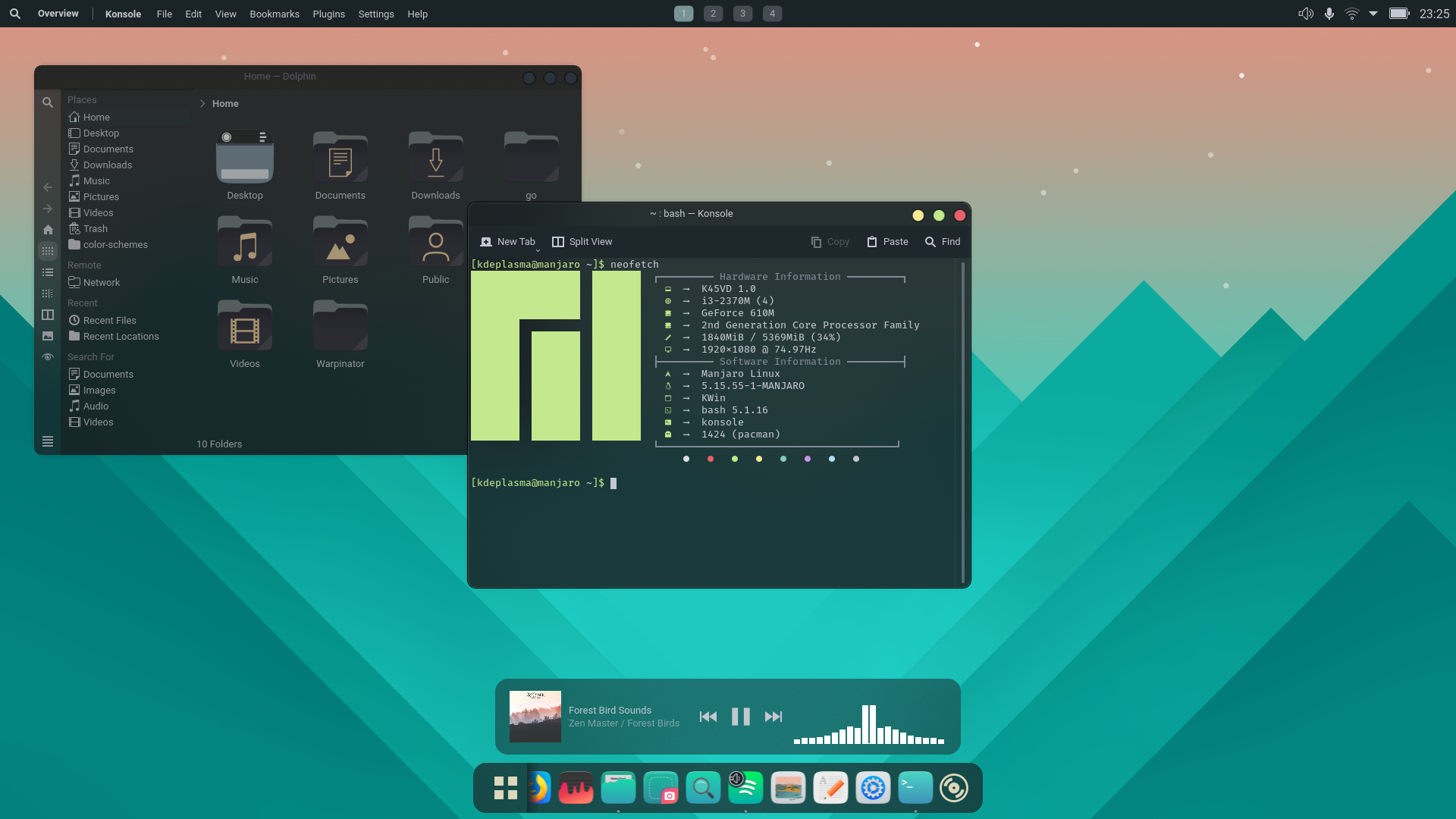Click New Tab in Konsole

coord(507,242)
